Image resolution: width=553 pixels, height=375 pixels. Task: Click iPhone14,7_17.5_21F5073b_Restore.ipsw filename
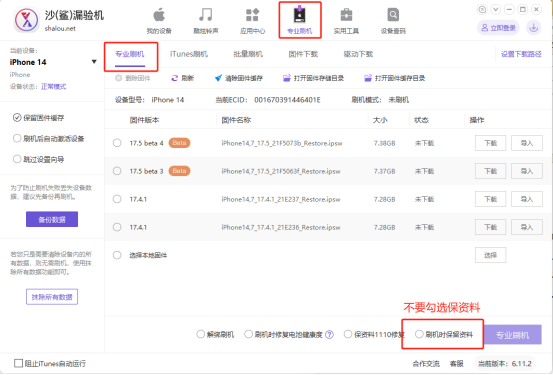(282, 143)
